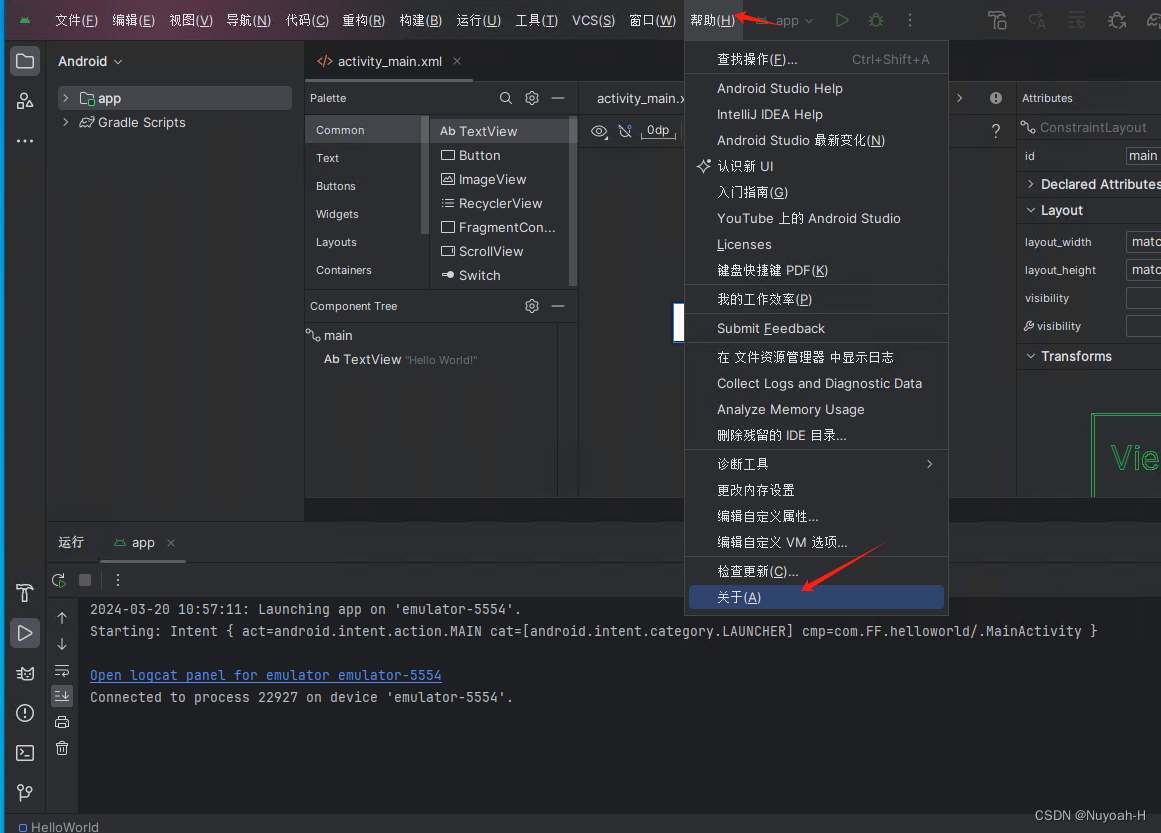
Task: Expand Declared Attributes section
Action: point(1031,184)
